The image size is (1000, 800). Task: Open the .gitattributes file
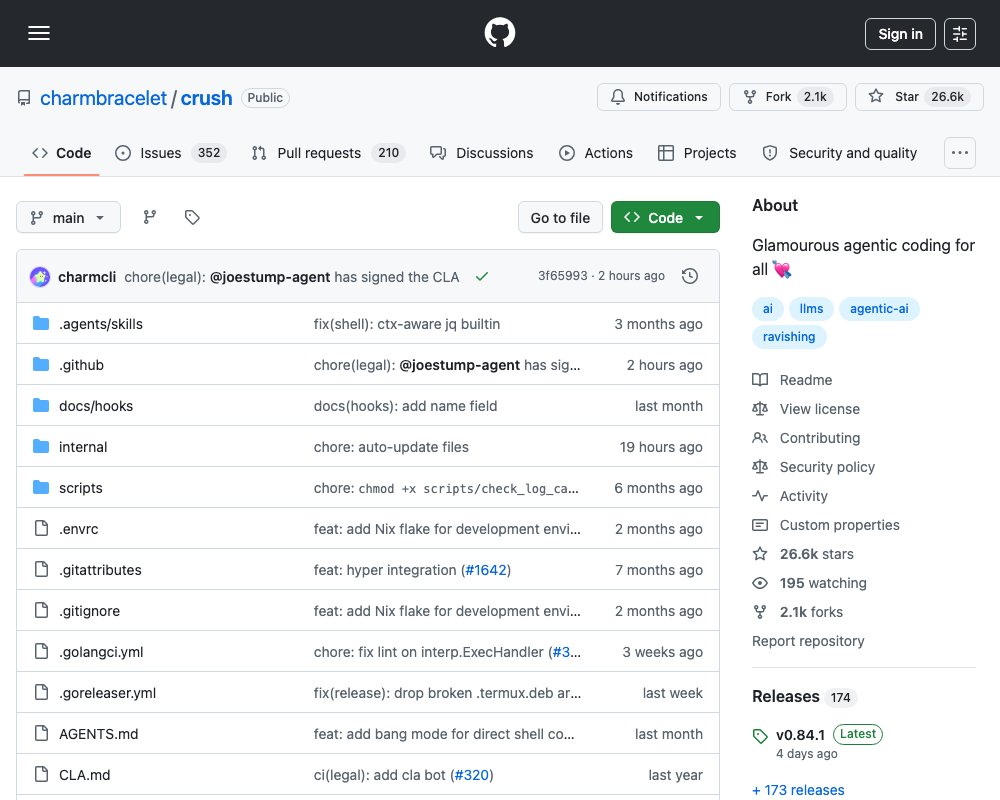(x=100, y=570)
